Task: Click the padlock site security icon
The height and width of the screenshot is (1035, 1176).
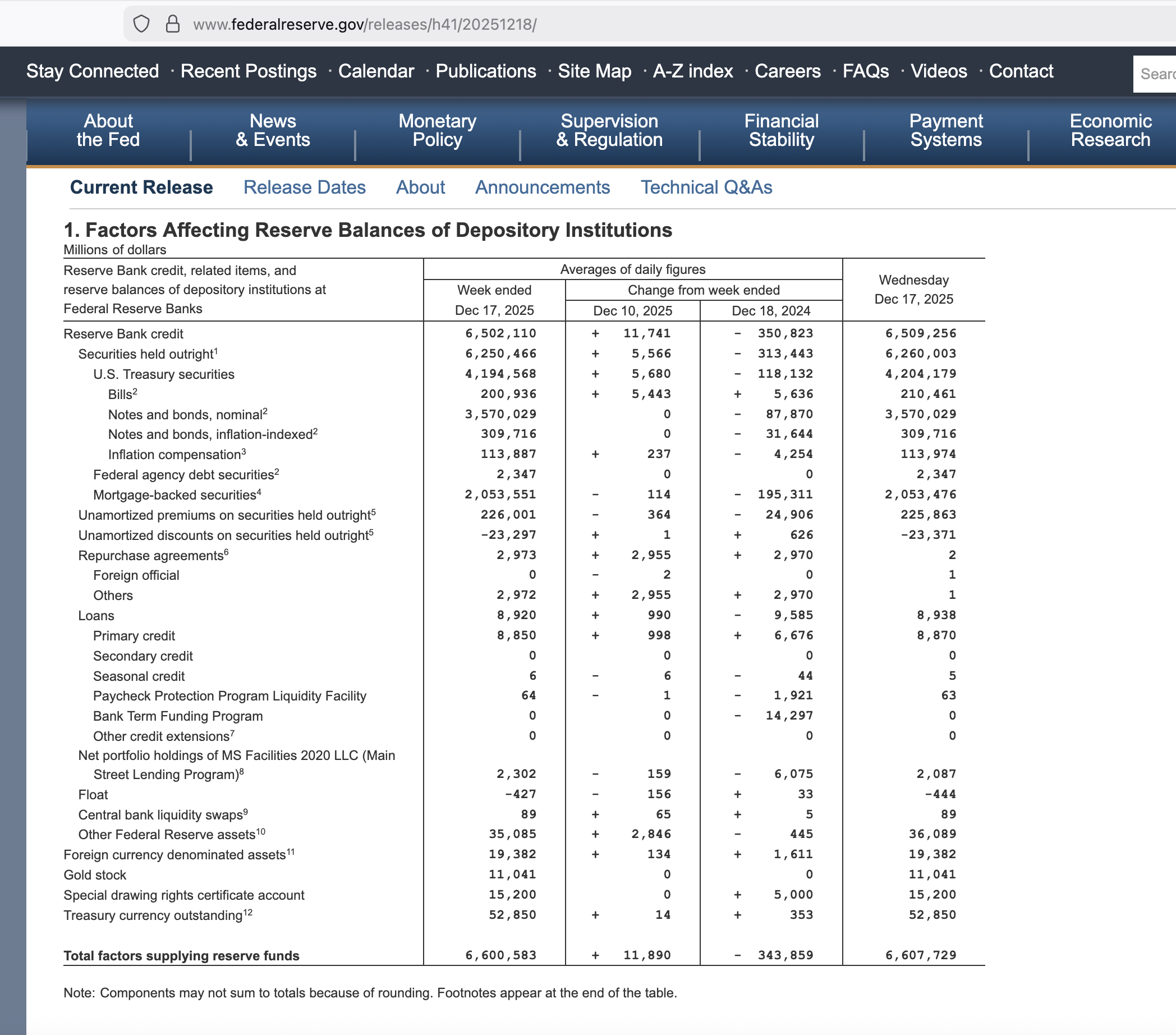Action: pyautogui.click(x=173, y=24)
